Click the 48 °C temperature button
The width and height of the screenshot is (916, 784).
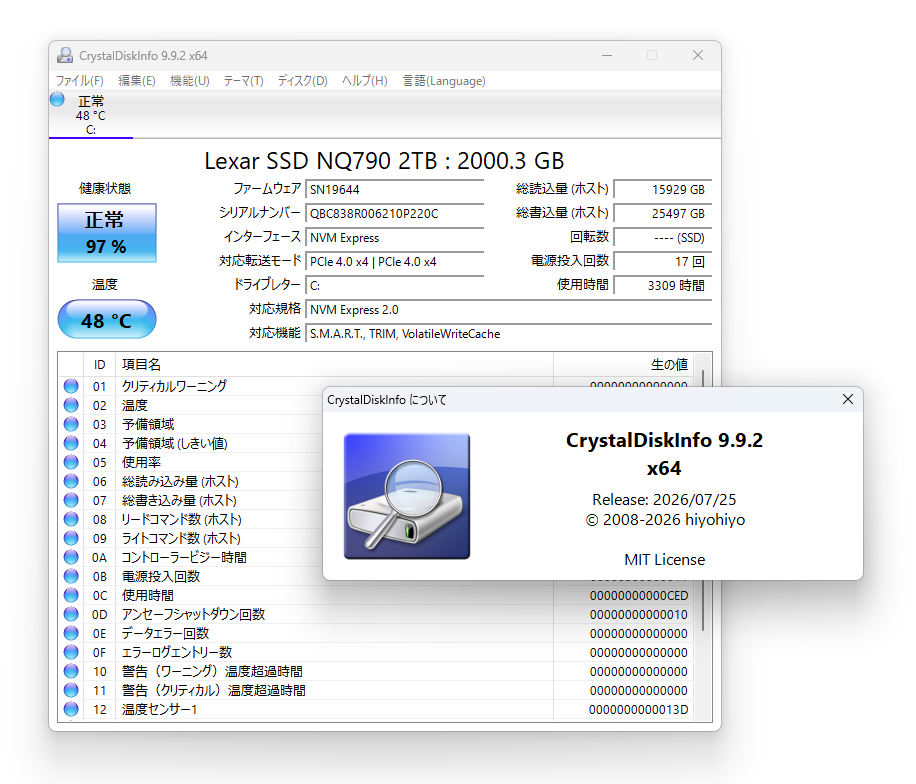pos(107,320)
